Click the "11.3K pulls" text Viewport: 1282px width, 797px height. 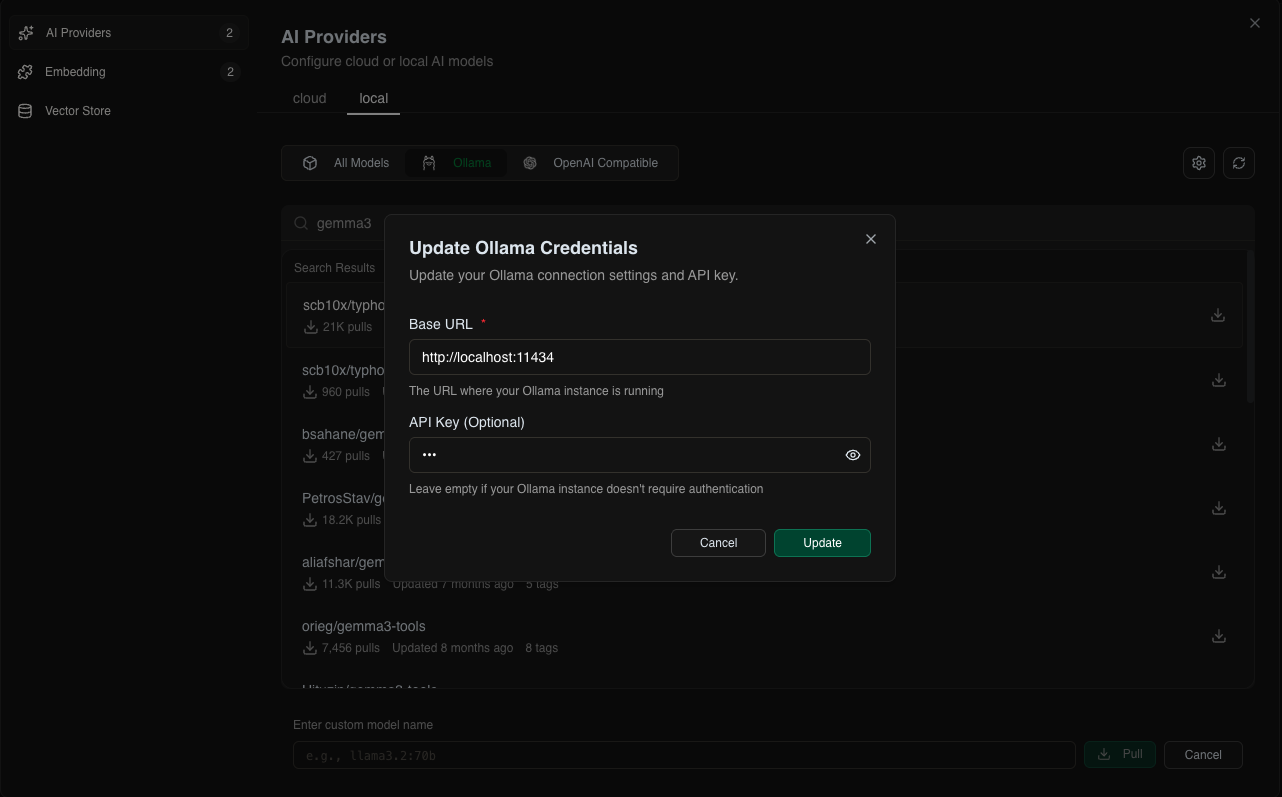click(351, 584)
